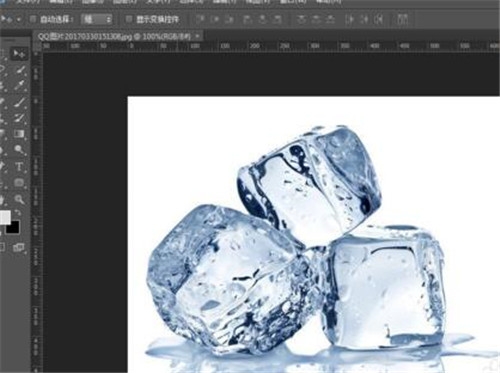Open the white foreground color picker

[x=5, y=217]
